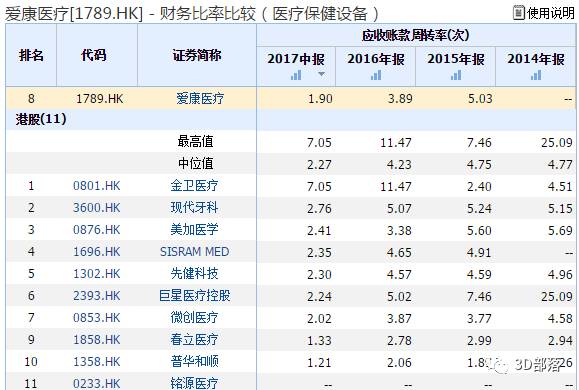Click 中位值 2015 value 4.75

[x=479, y=164]
